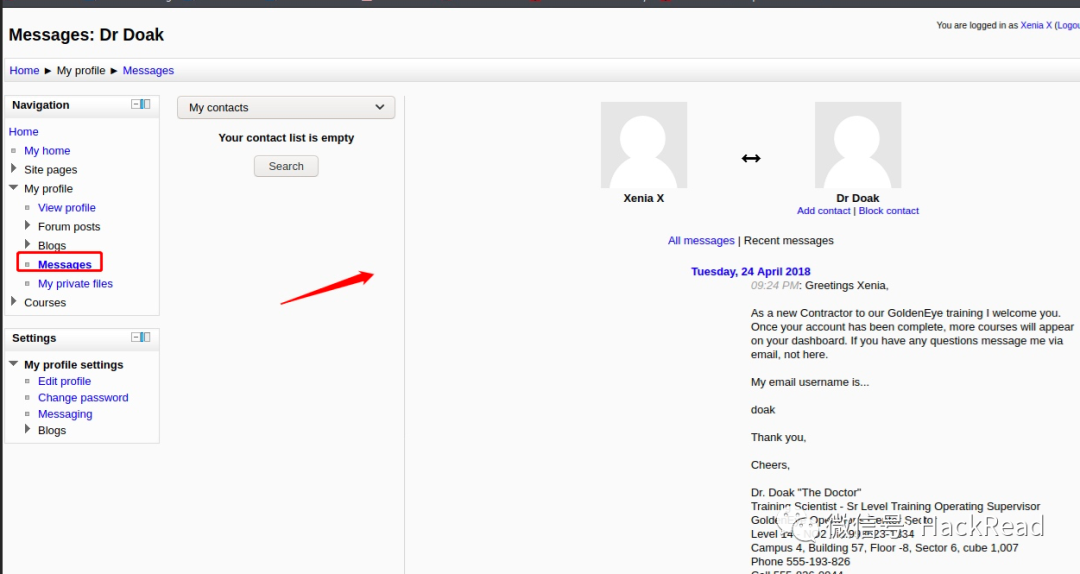Expand Blogs in Settings block
This screenshot has height=574, width=1080.
[28, 429]
